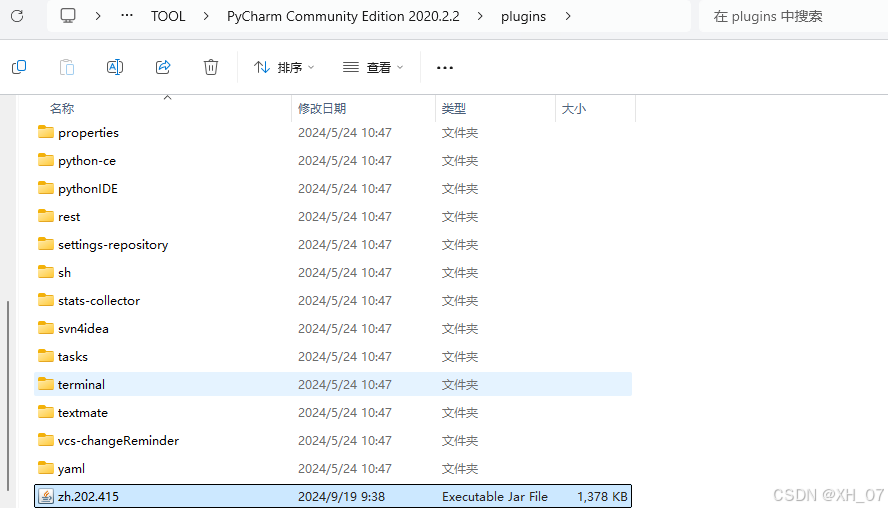Click the Copy toolbar icon

19,67
